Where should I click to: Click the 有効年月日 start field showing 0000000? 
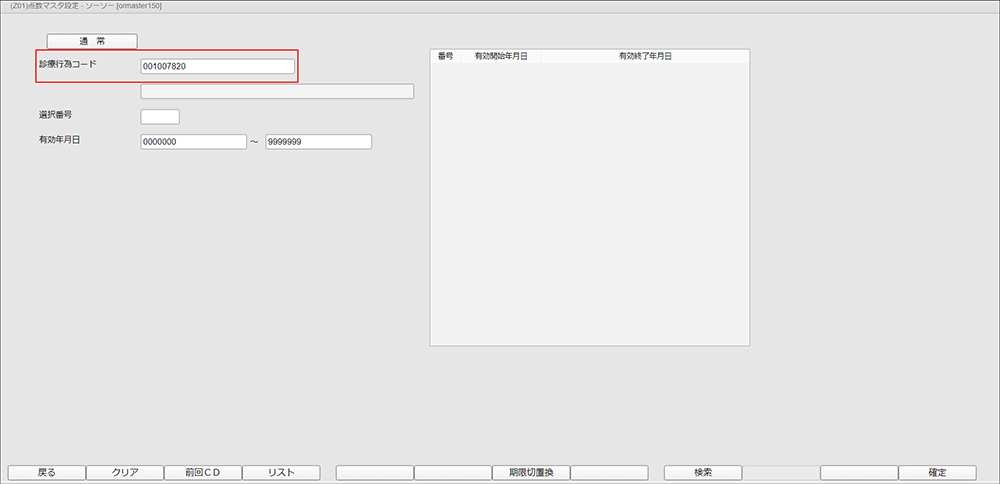coord(193,142)
